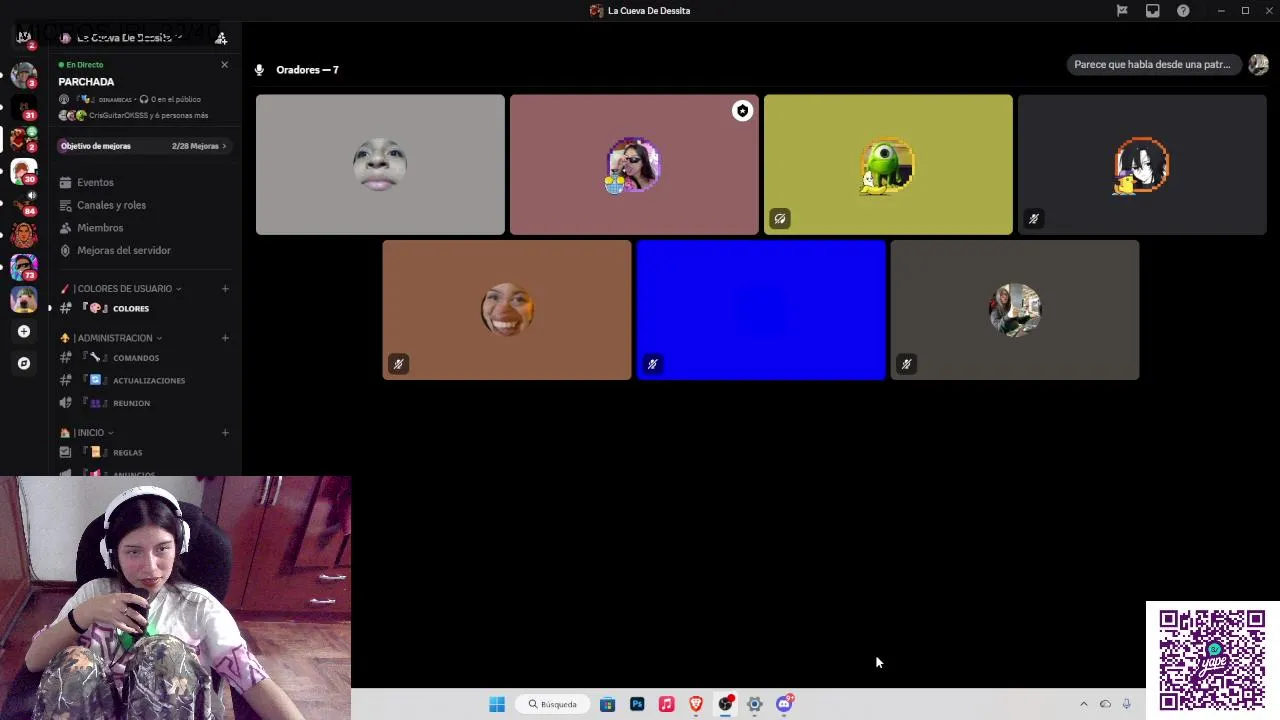Open the server name dropdown La Cueva De Dessita
The height and width of the screenshot is (720, 1280).
125,38
